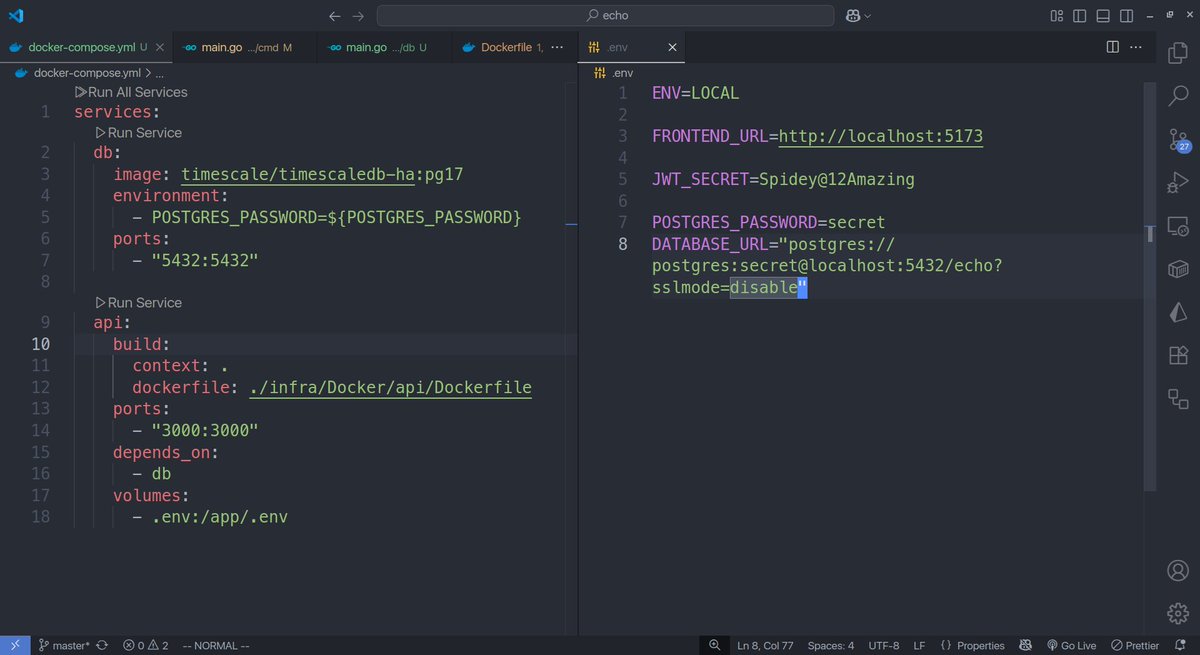Click the VS Code logo icon
1200x655 pixels.
16,15
